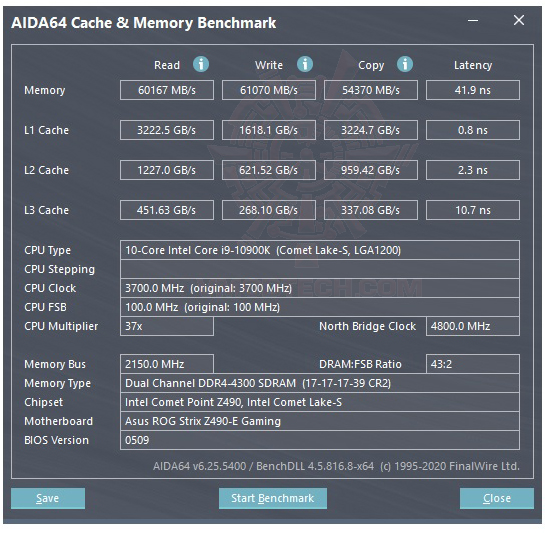Image resolution: width=547 pixels, height=533 pixels.
Task: Click the Read column header label
Action: click(x=167, y=65)
